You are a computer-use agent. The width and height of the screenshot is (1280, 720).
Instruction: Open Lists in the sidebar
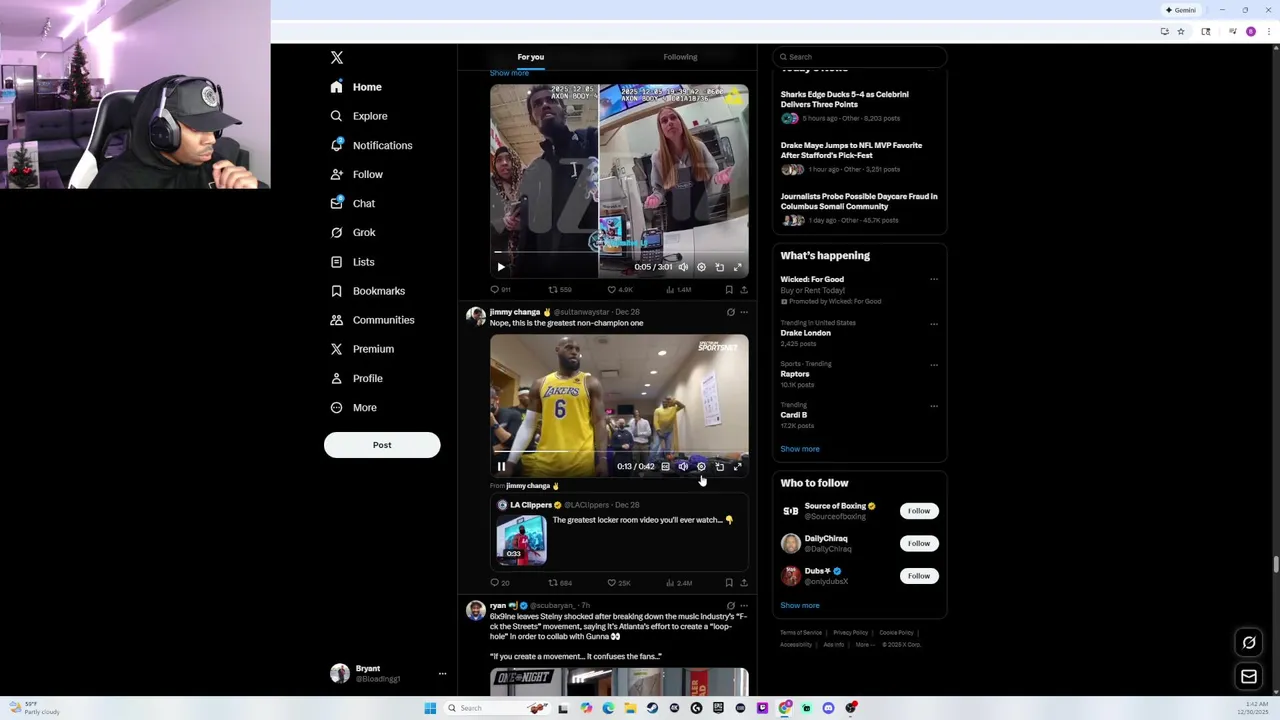tap(353, 262)
